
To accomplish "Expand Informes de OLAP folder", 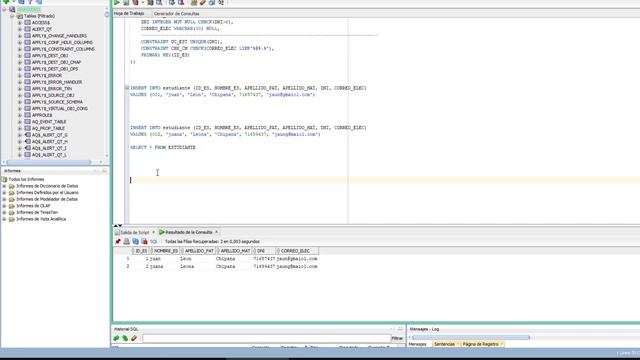I will 4,206.
